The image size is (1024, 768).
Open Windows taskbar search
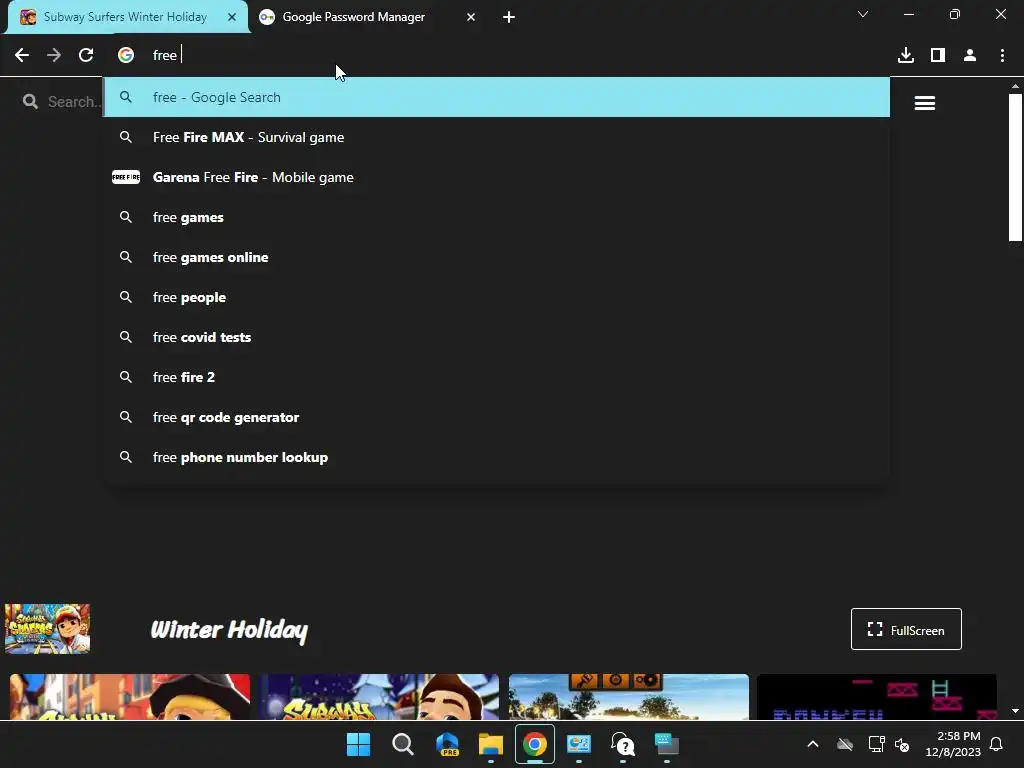402,744
